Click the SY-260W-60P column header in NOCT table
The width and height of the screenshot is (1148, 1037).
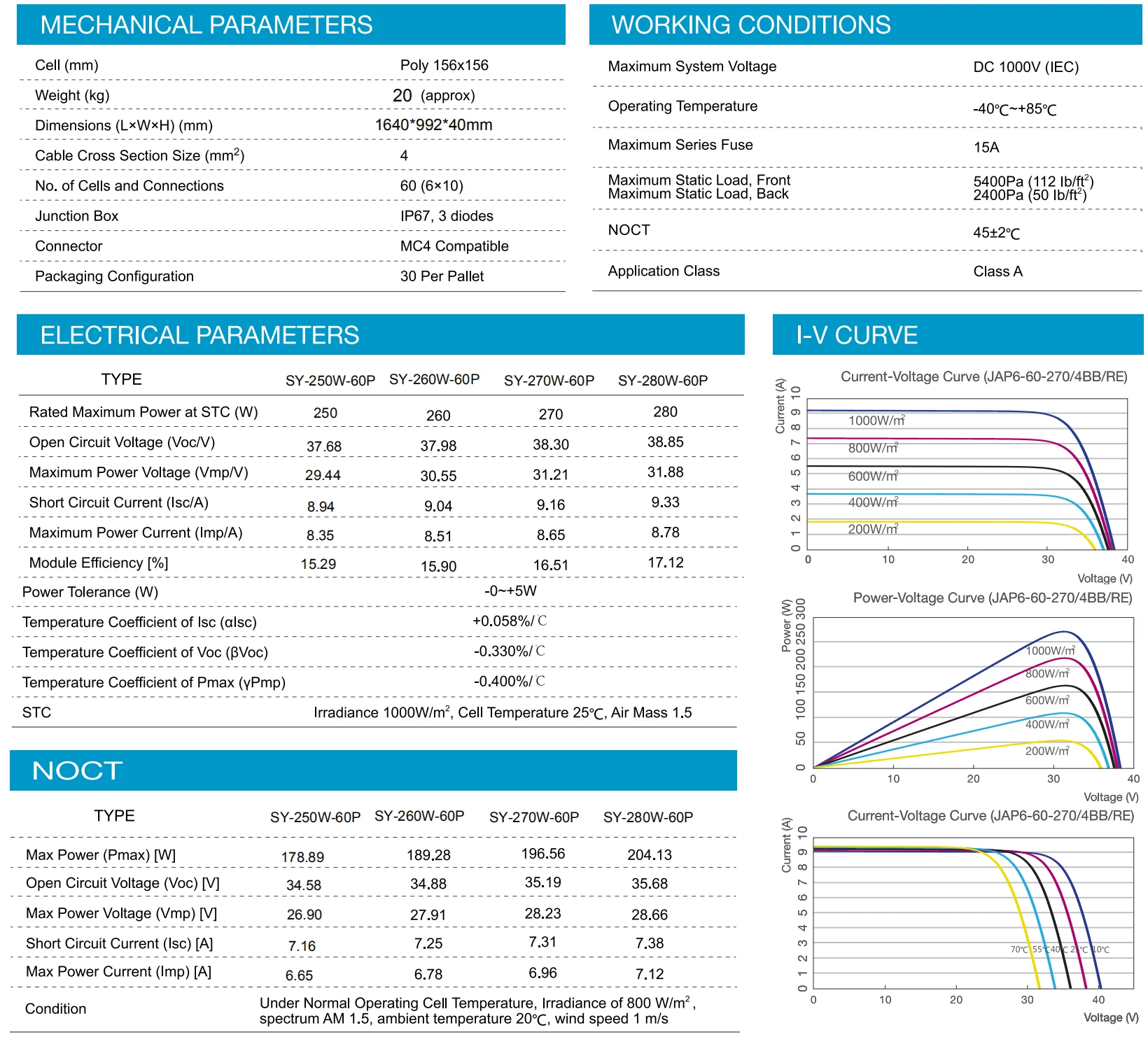(419, 817)
